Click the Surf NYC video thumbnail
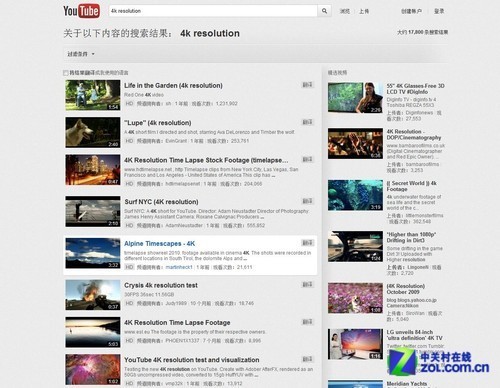 click(x=93, y=212)
